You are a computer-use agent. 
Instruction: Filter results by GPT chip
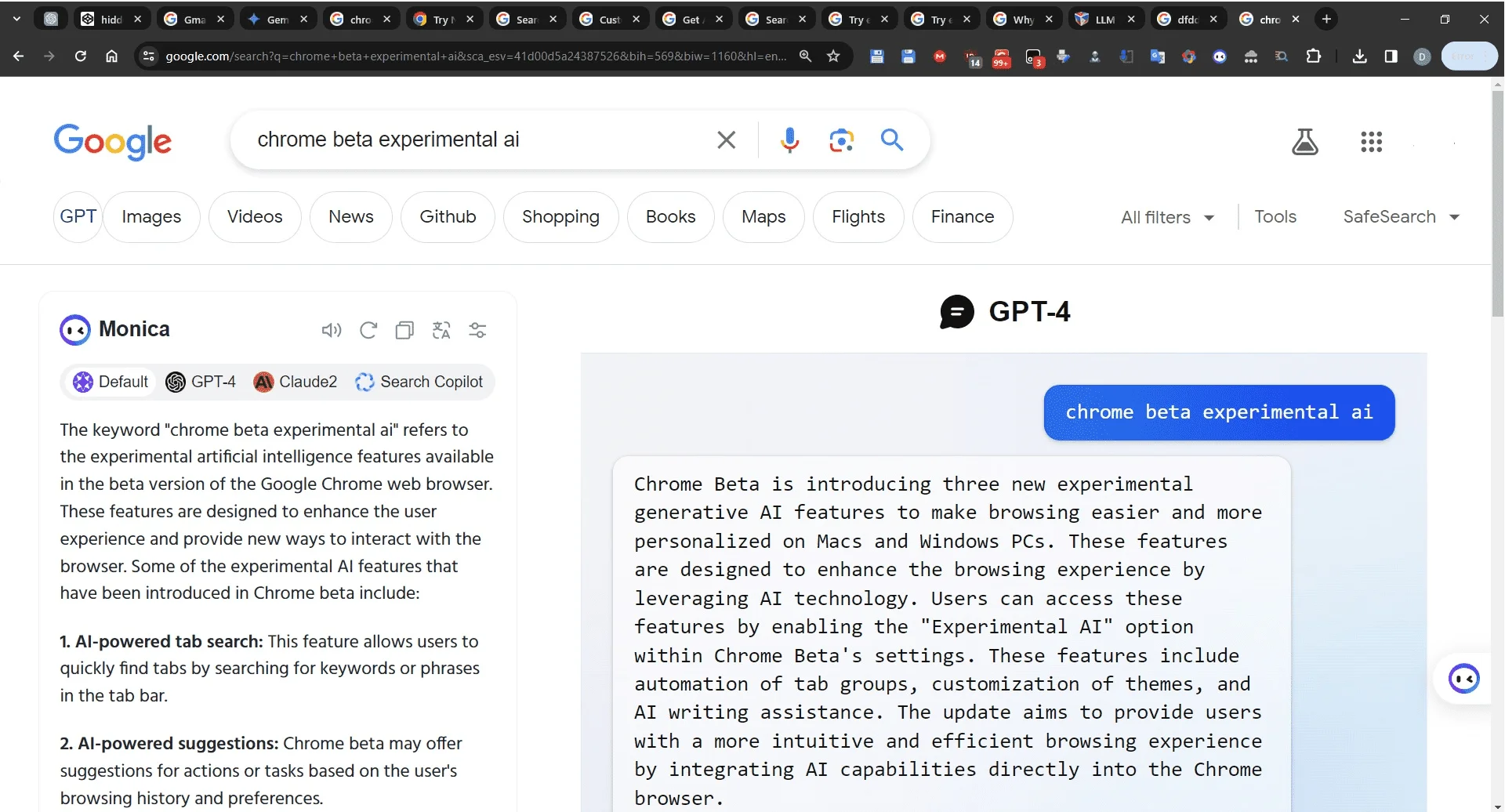click(x=78, y=217)
